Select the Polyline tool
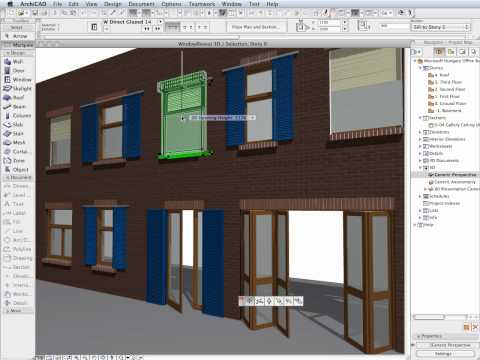Screen dimensions: 480x360 click(18, 249)
